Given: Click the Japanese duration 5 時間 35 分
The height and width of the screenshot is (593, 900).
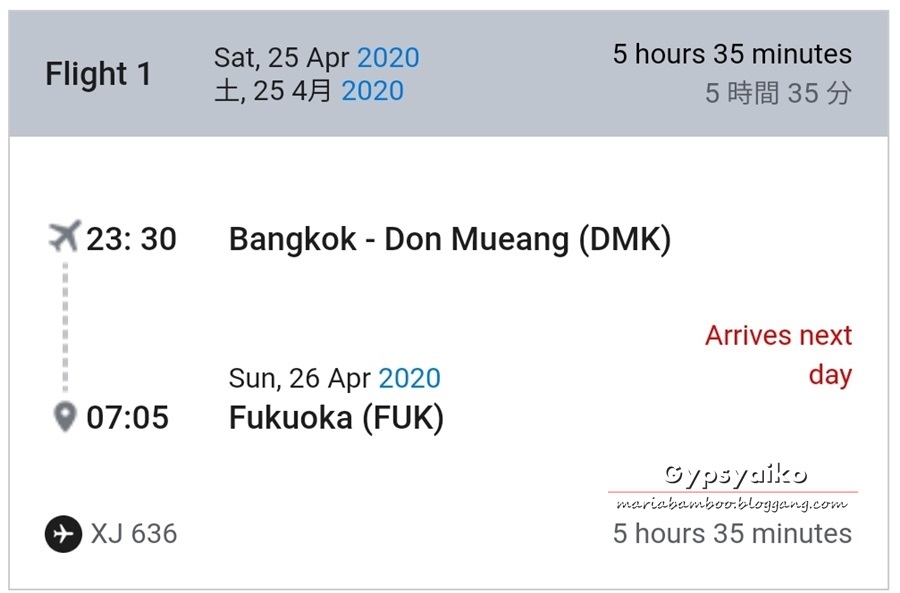Looking at the screenshot, I should click(x=778, y=93).
